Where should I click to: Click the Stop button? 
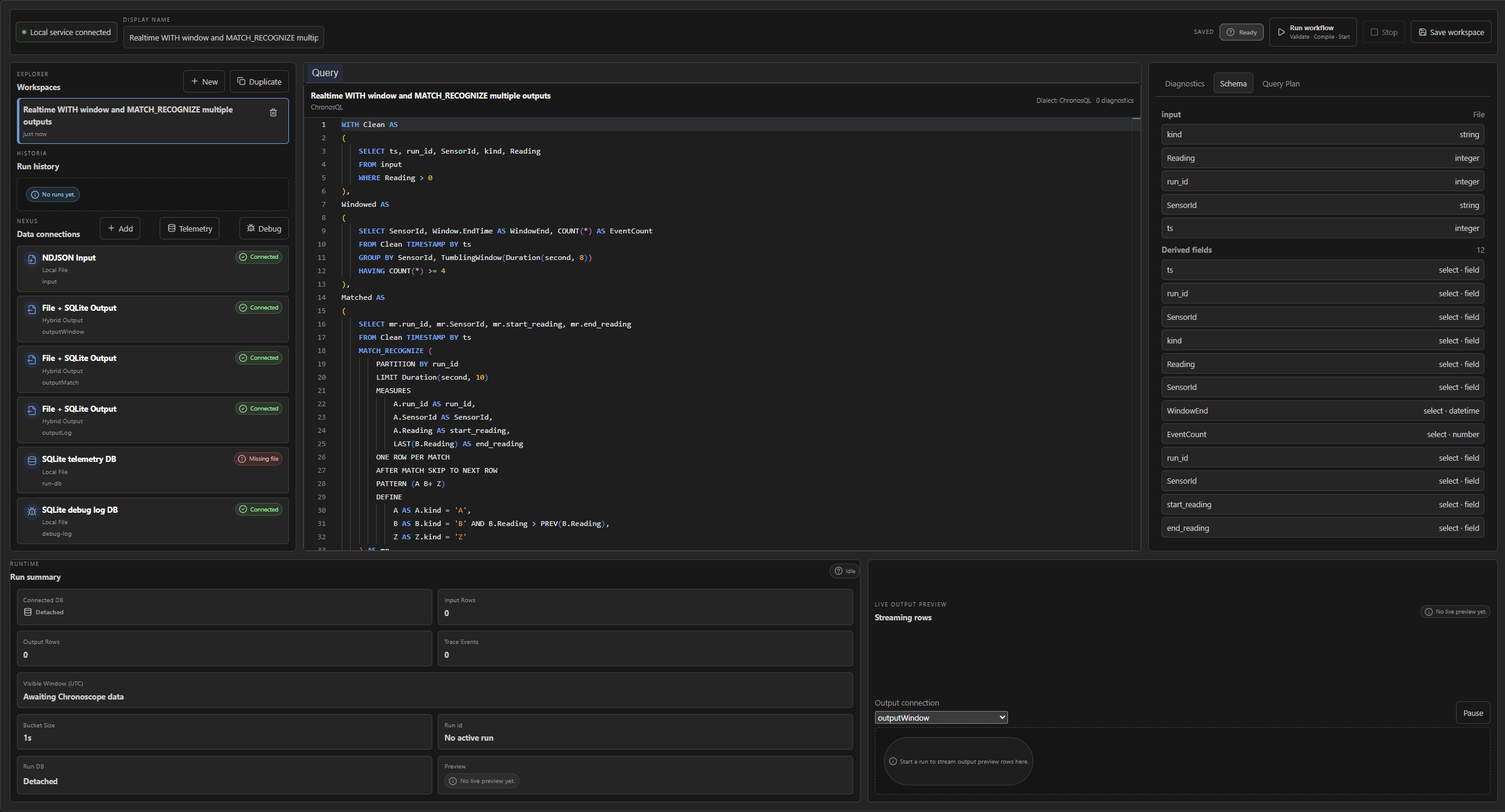[x=1384, y=32]
